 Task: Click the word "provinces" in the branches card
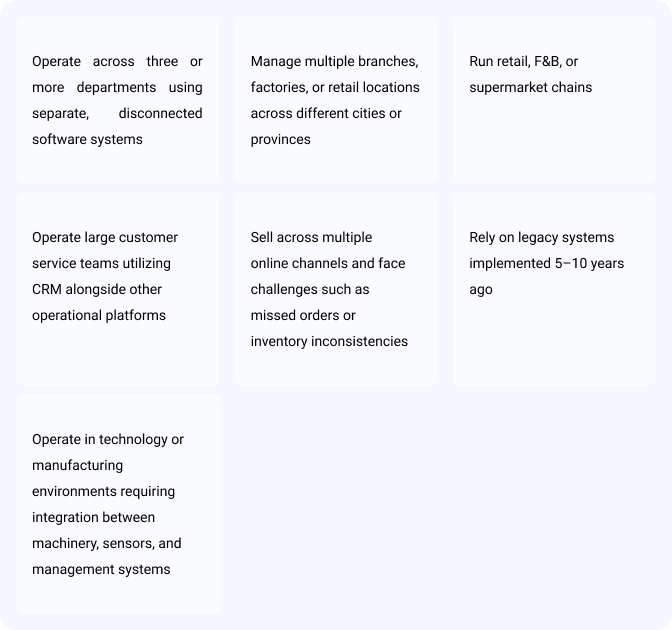280,139
